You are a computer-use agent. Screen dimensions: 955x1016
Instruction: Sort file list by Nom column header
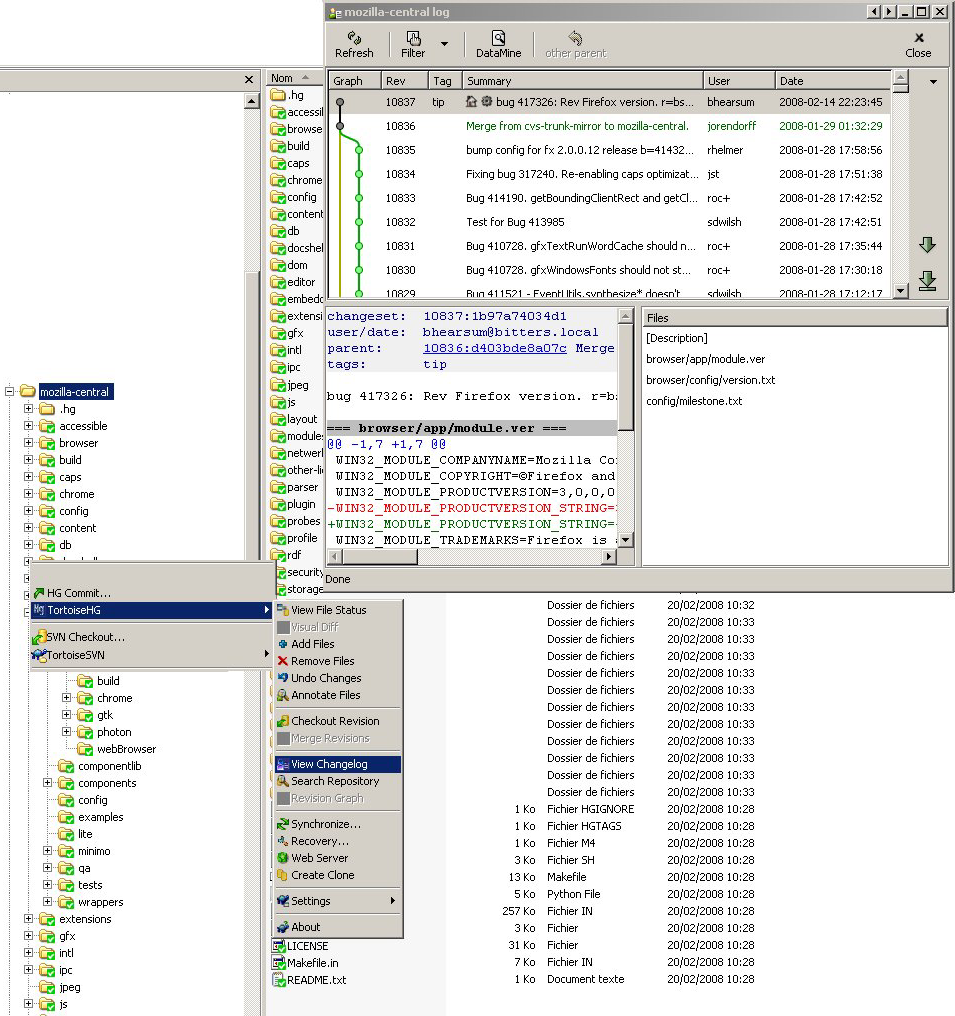coord(295,78)
